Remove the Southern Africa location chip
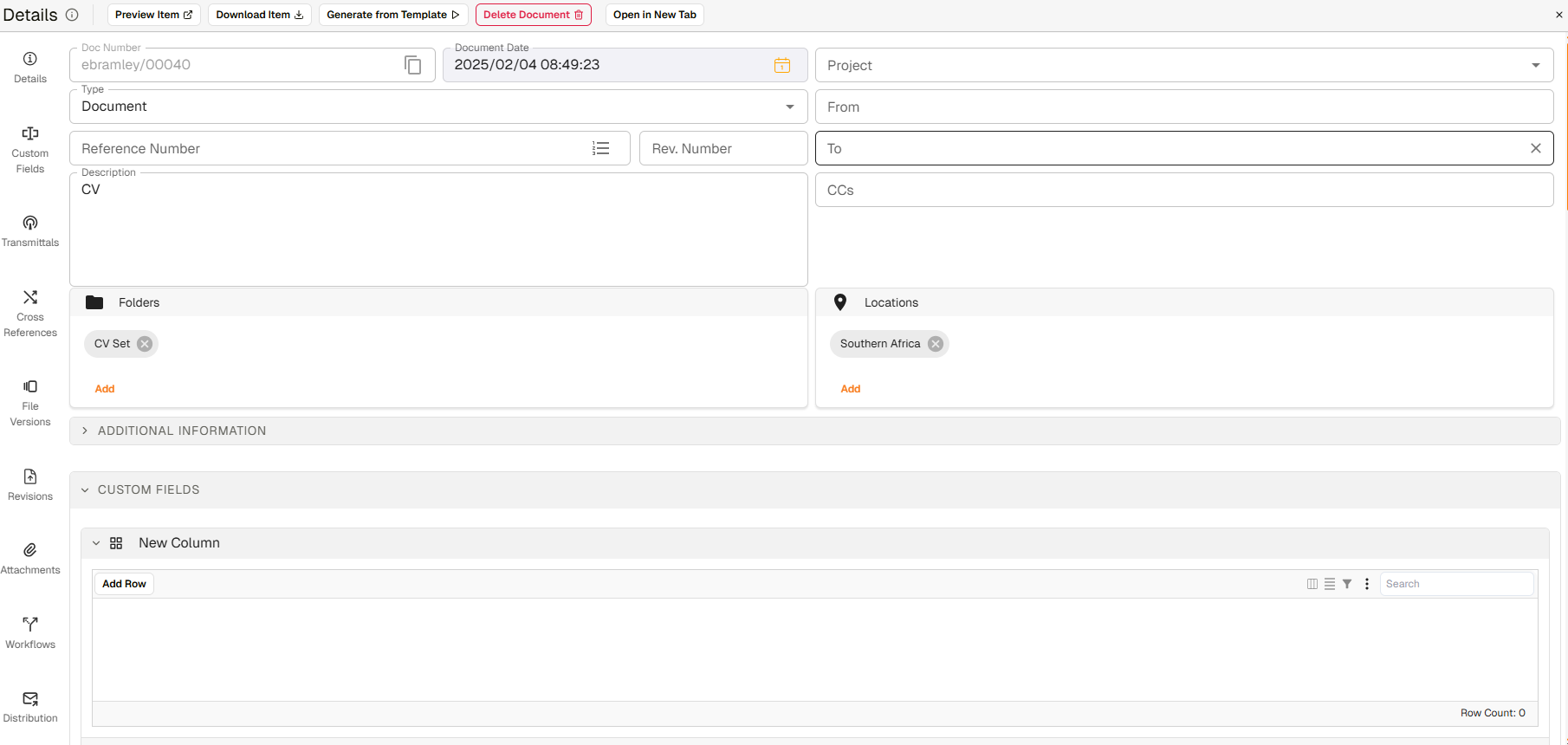The image size is (1568, 745). [x=936, y=344]
